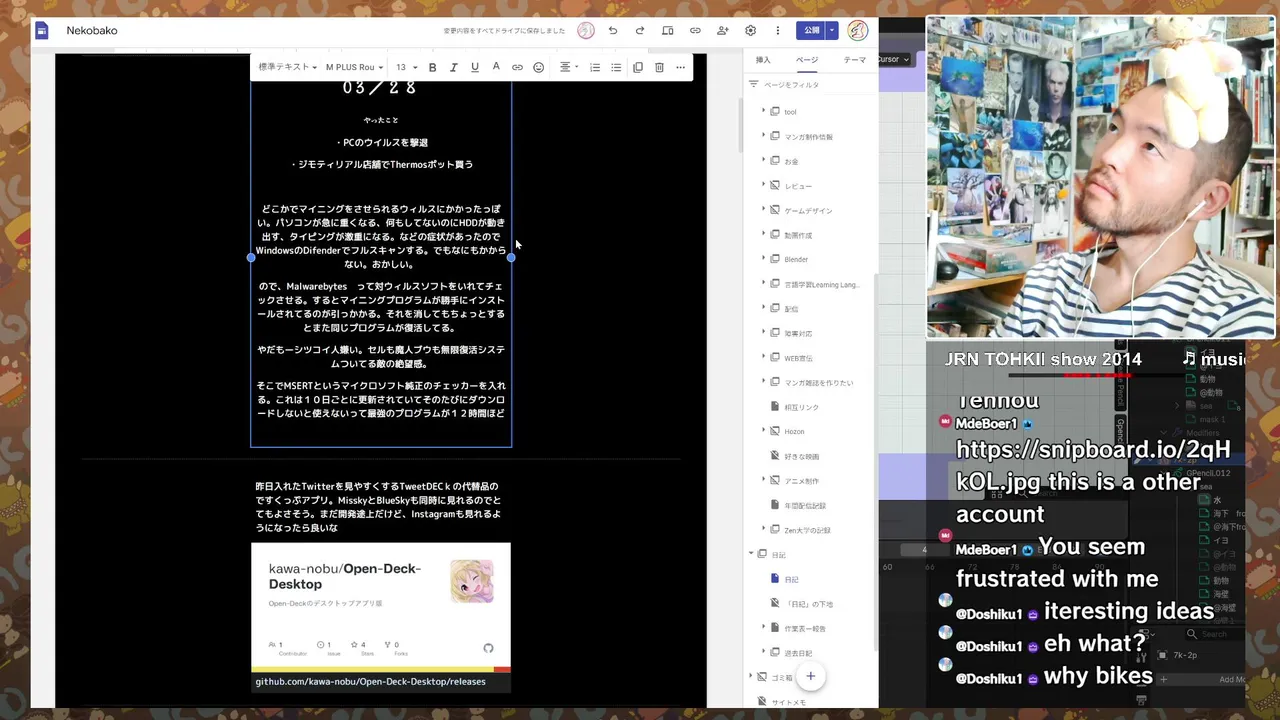Image resolution: width=1280 pixels, height=720 pixels.
Task: Open the text color picker
Action: click(495, 67)
